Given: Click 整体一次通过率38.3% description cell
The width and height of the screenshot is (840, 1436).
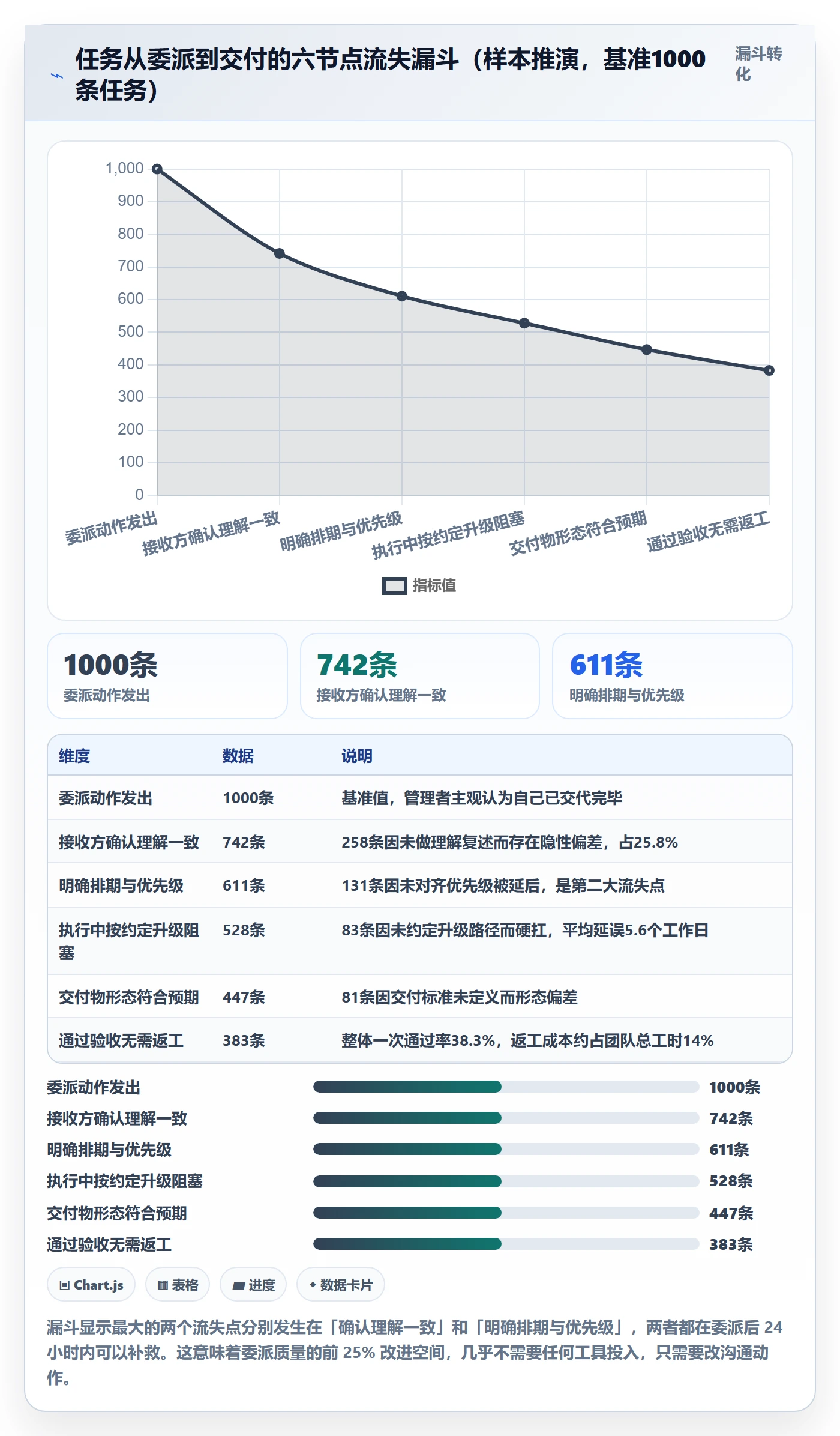Looking at the screenshot, I should coord(527,1040).
